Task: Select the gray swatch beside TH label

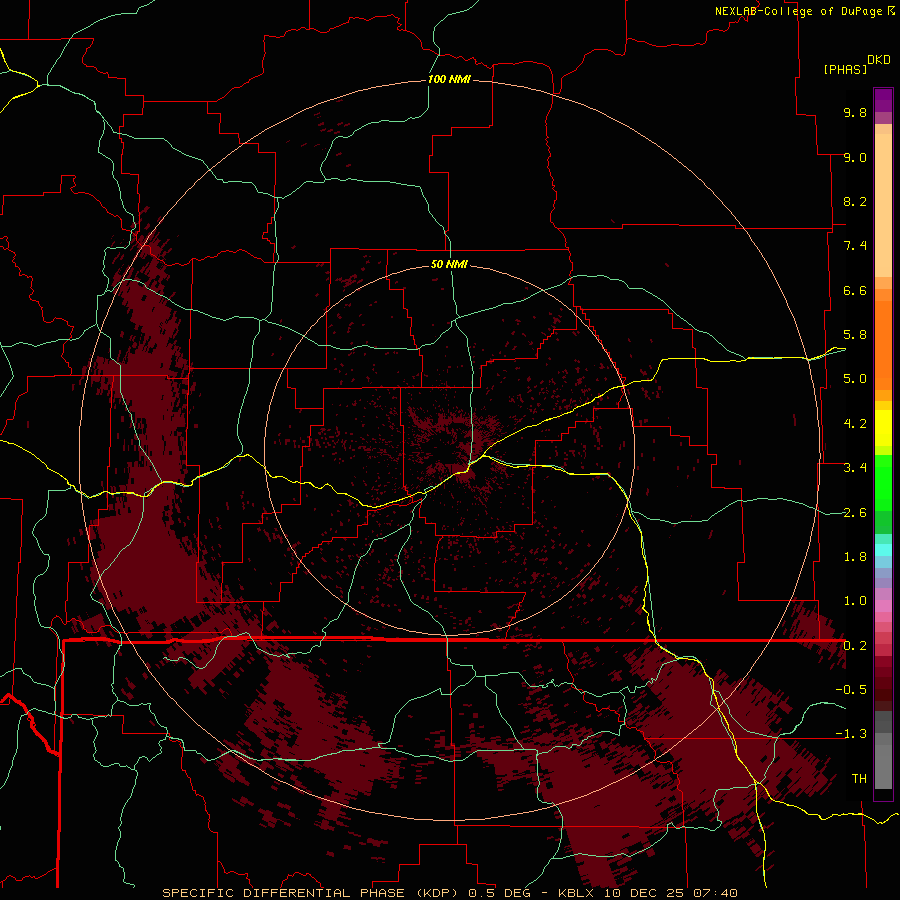Action: tap(883, 769)
